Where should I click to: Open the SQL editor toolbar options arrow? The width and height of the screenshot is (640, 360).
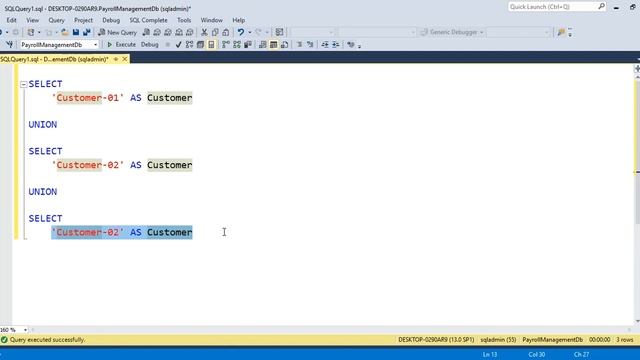pyautogui.click(x=359, y=46)
